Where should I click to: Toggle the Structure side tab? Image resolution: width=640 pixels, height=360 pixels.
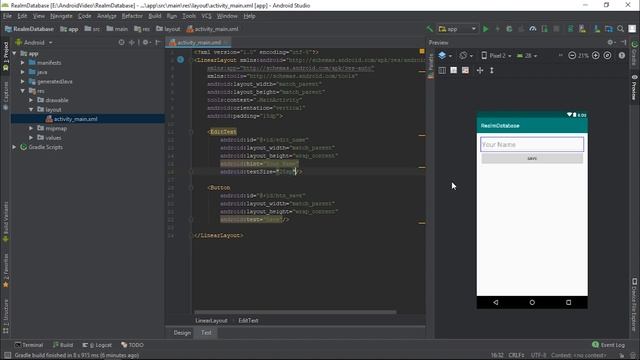pyautogui.click(x=6, y=316)
